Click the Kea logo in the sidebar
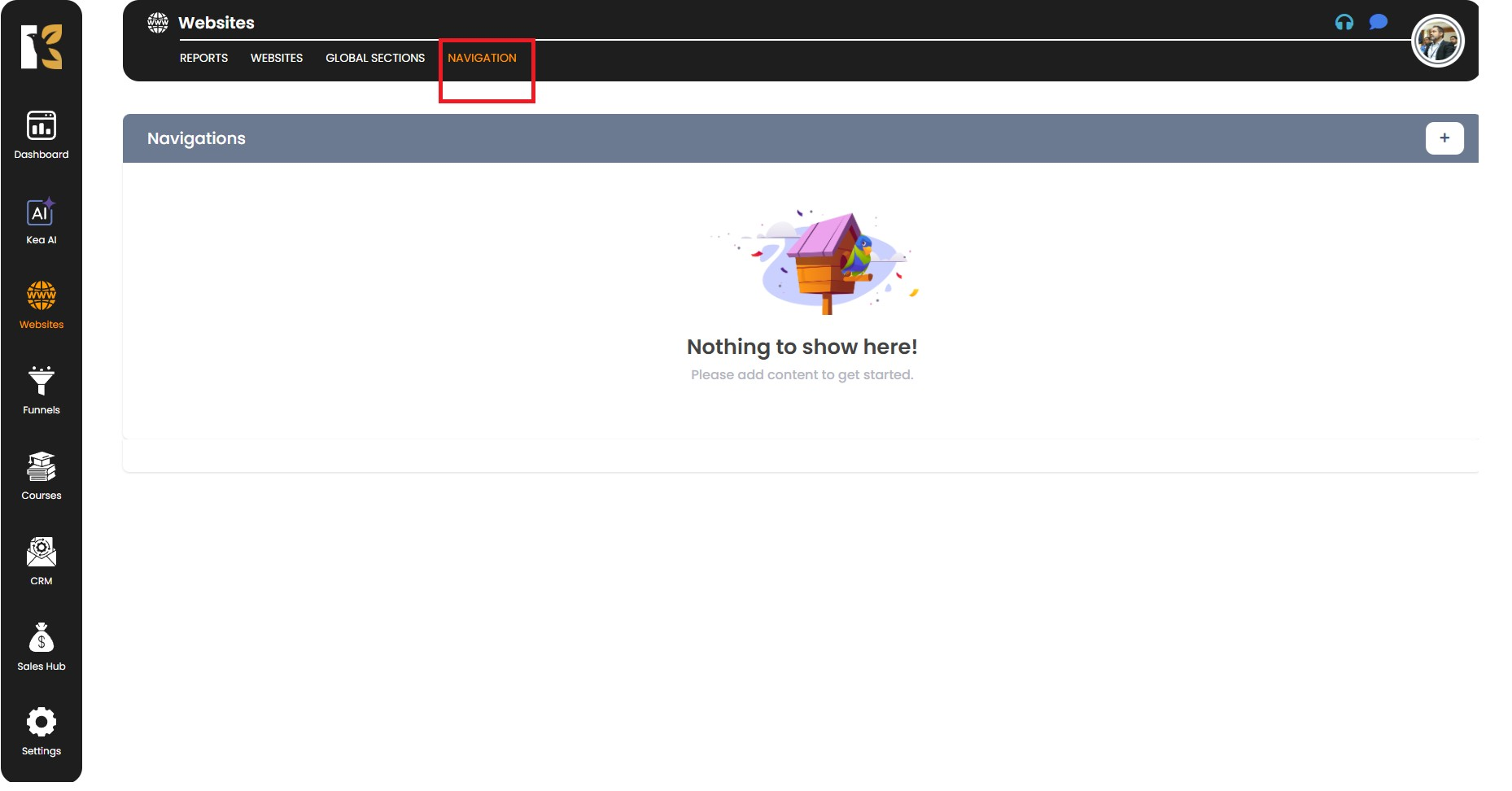Viewport: 1512px width, 791px height. (42, 46)
